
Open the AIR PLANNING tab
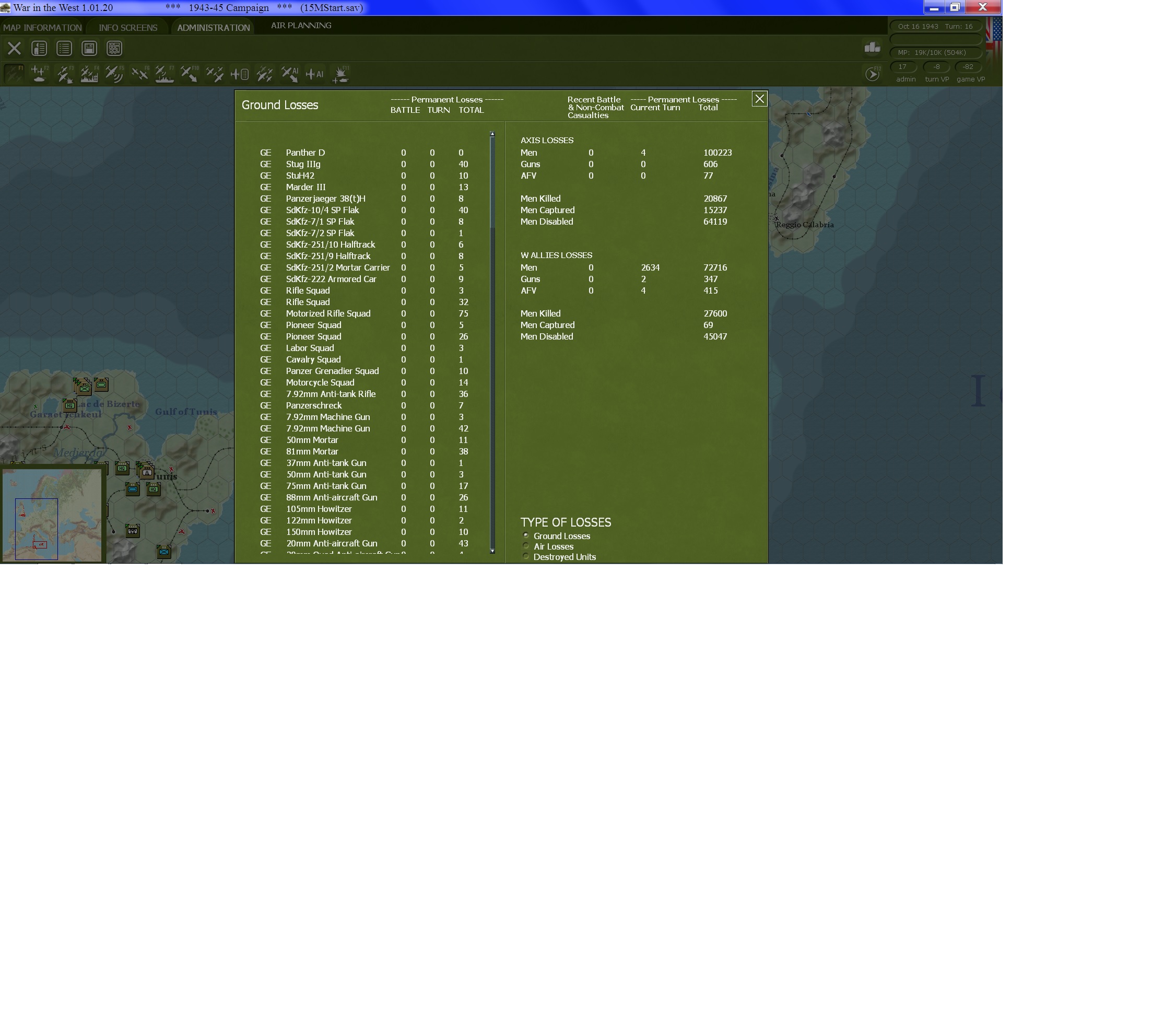[x=301, y=25]
